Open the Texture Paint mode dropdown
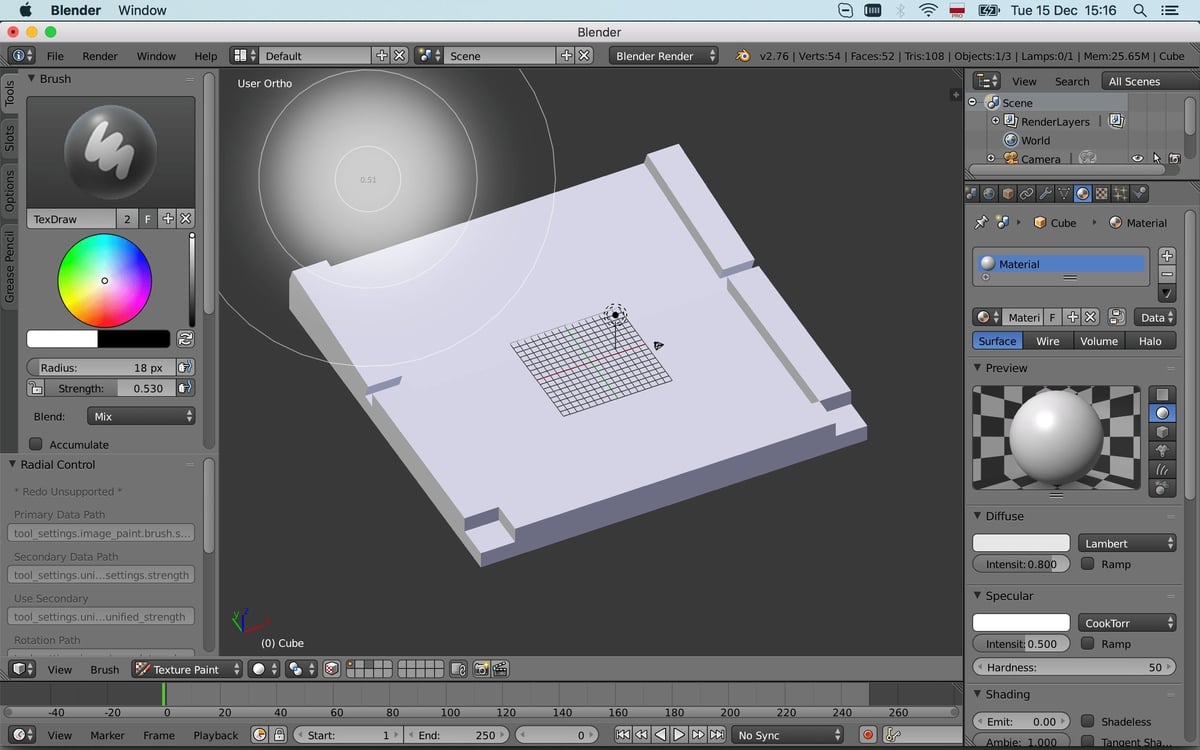1200x750 pixels. [187, 669]
